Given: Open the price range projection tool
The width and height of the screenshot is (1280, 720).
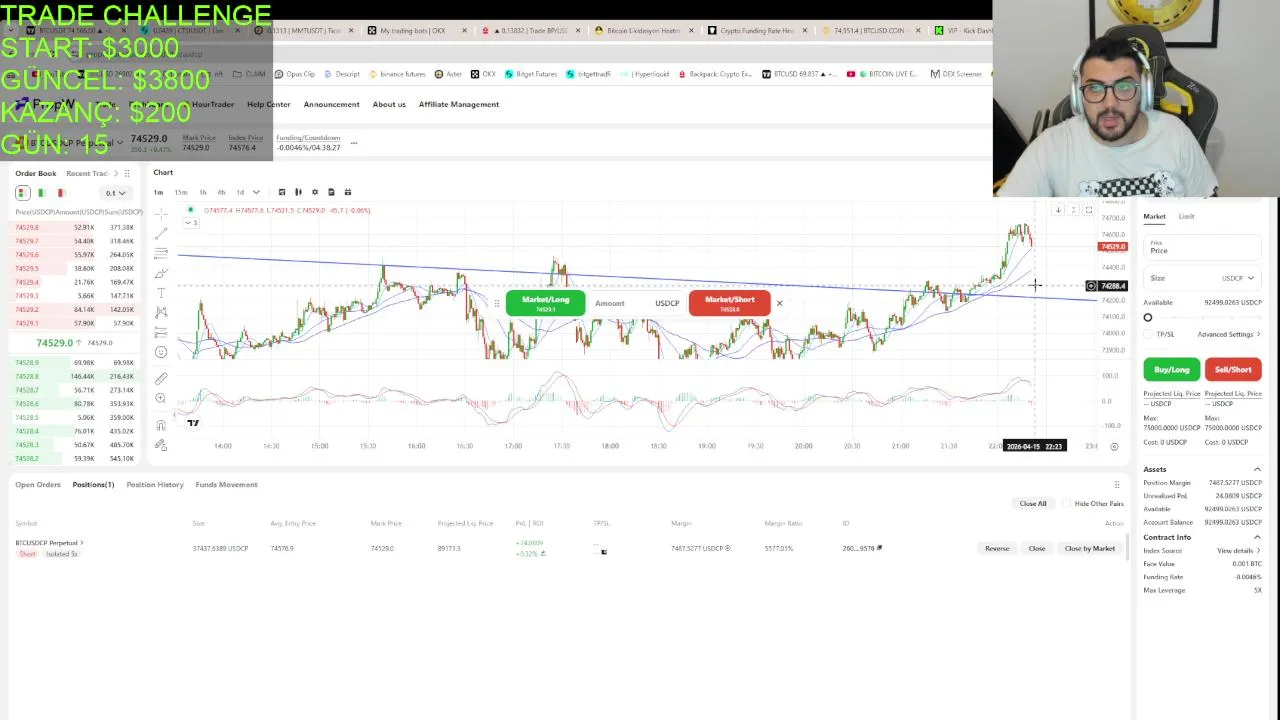Looking at the screenshot, I should [161, 332].
